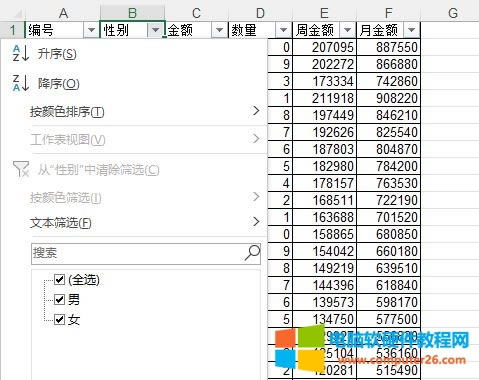
Task: Select cell with value 163688
Action: (324, 217)
